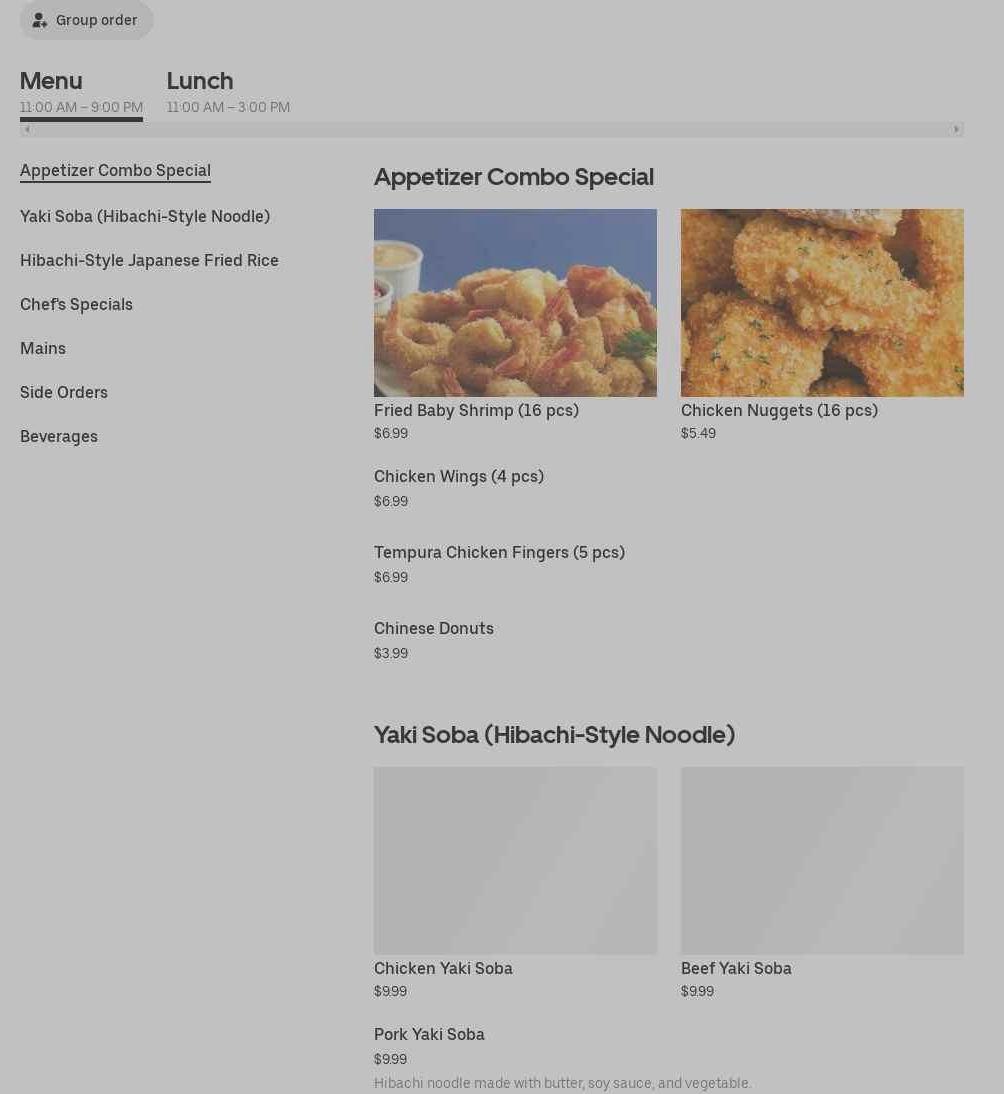Switch to the Lunch menu tab
Image resolution: width=1004 pixels, height=1094 pixels.
pos(228,91)
